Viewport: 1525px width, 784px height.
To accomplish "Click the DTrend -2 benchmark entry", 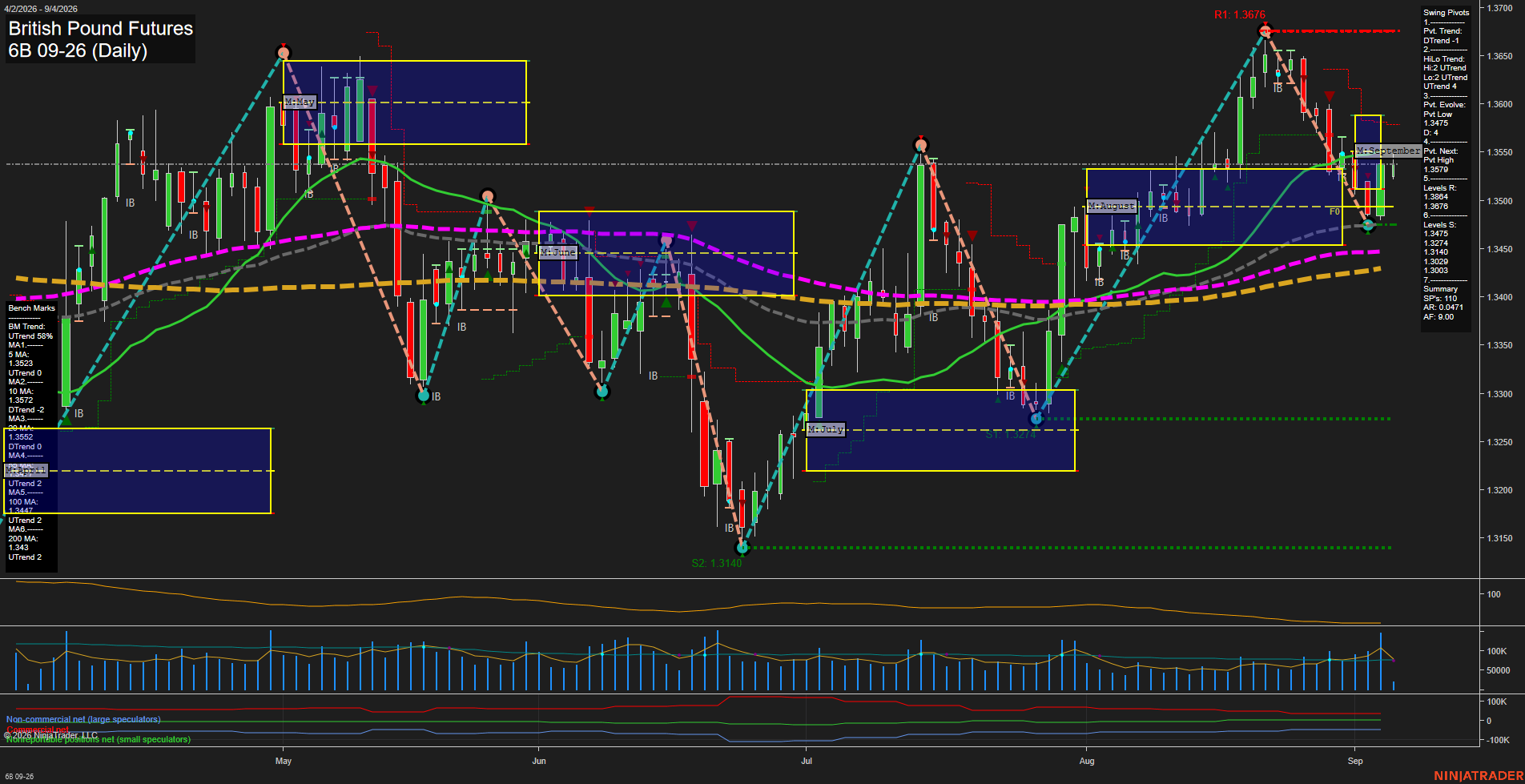I will tap(26, 410).
